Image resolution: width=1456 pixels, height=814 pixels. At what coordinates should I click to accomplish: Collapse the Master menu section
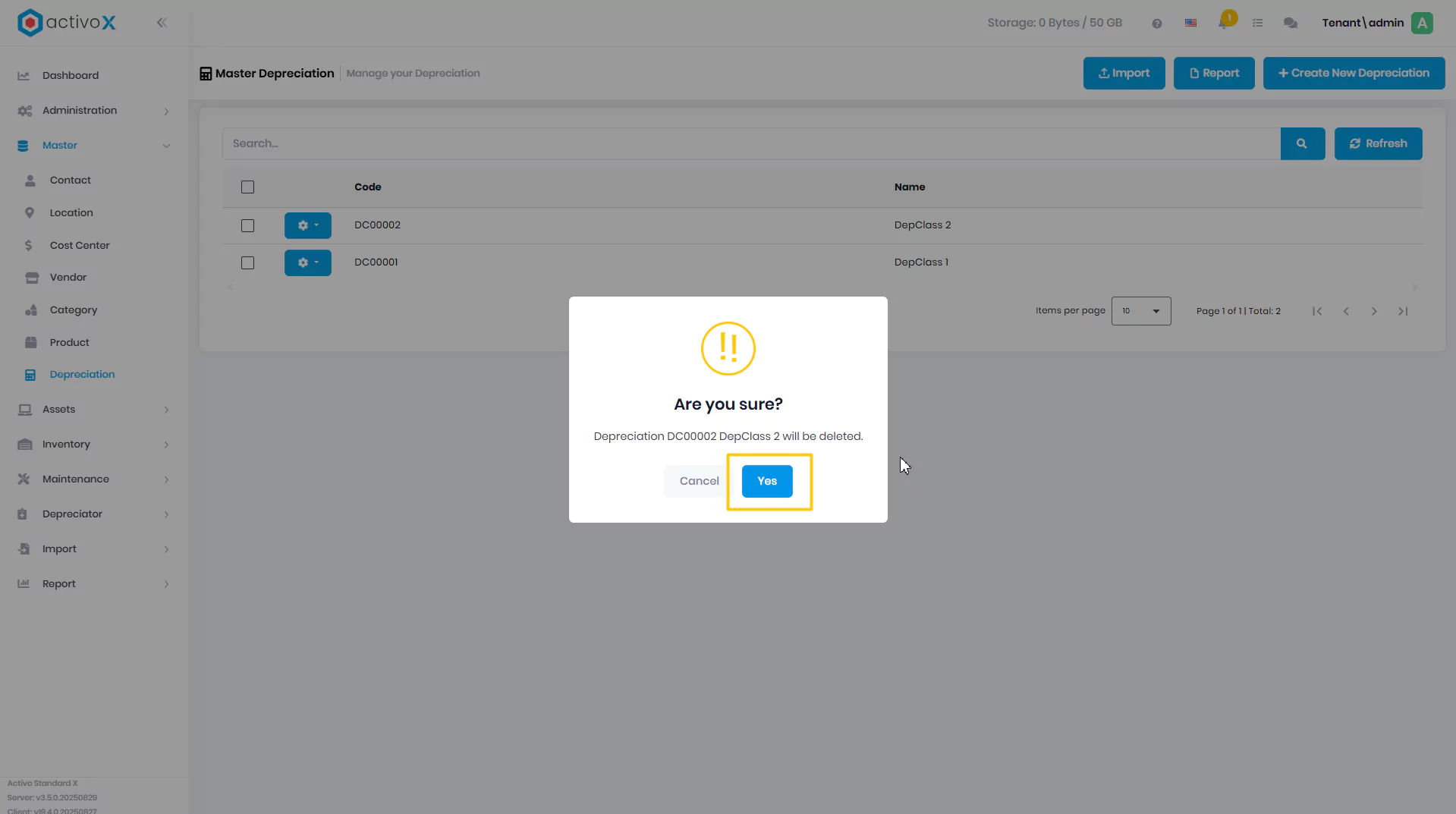[93, 145]
